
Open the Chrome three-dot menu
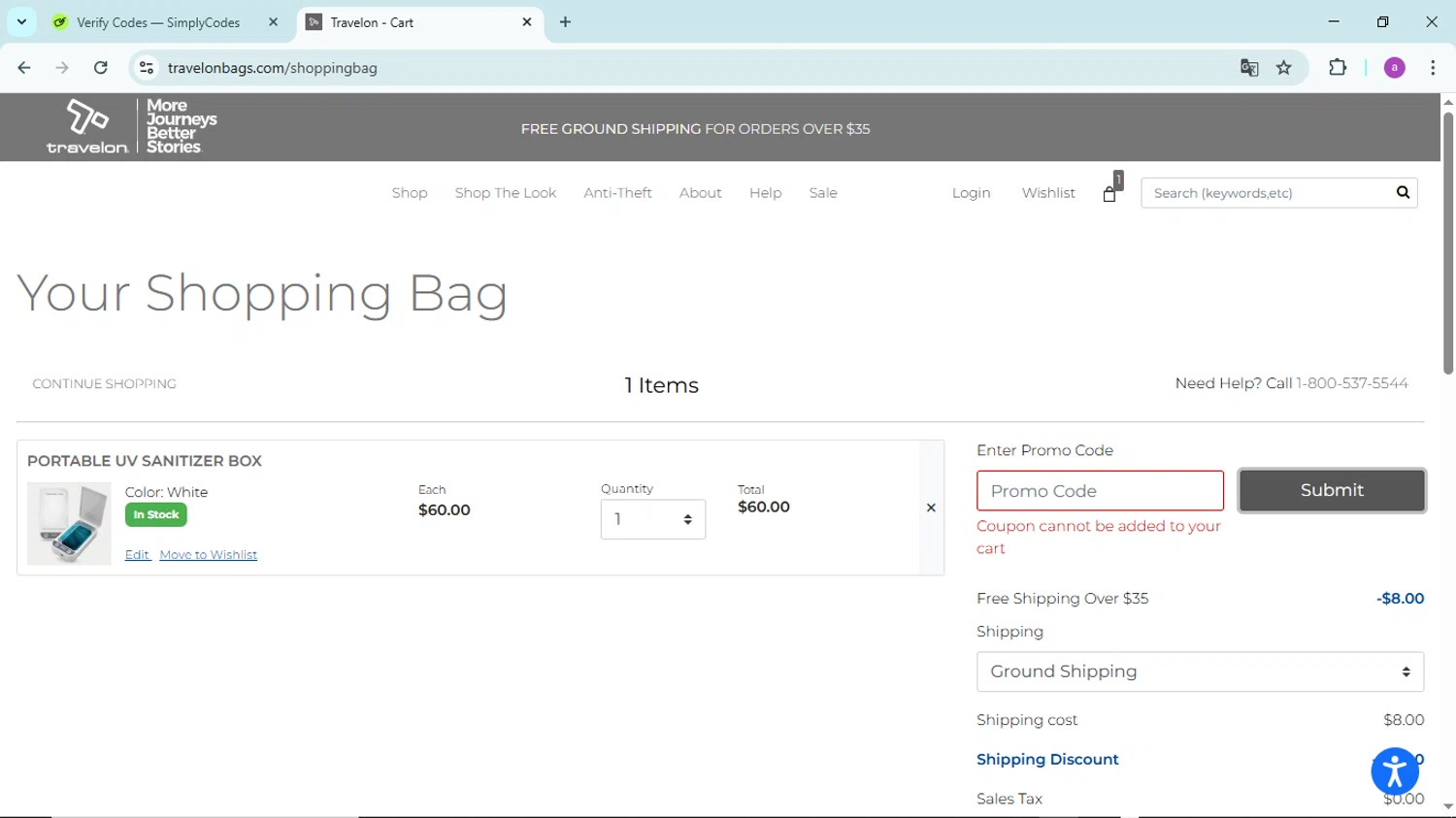[1433, 68]
